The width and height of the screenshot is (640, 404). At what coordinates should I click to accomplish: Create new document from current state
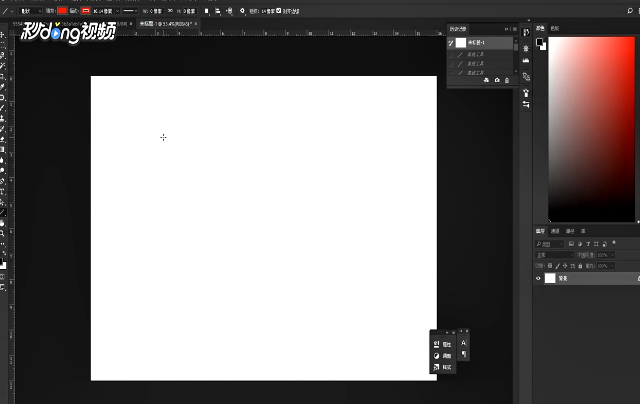[486, 80]
